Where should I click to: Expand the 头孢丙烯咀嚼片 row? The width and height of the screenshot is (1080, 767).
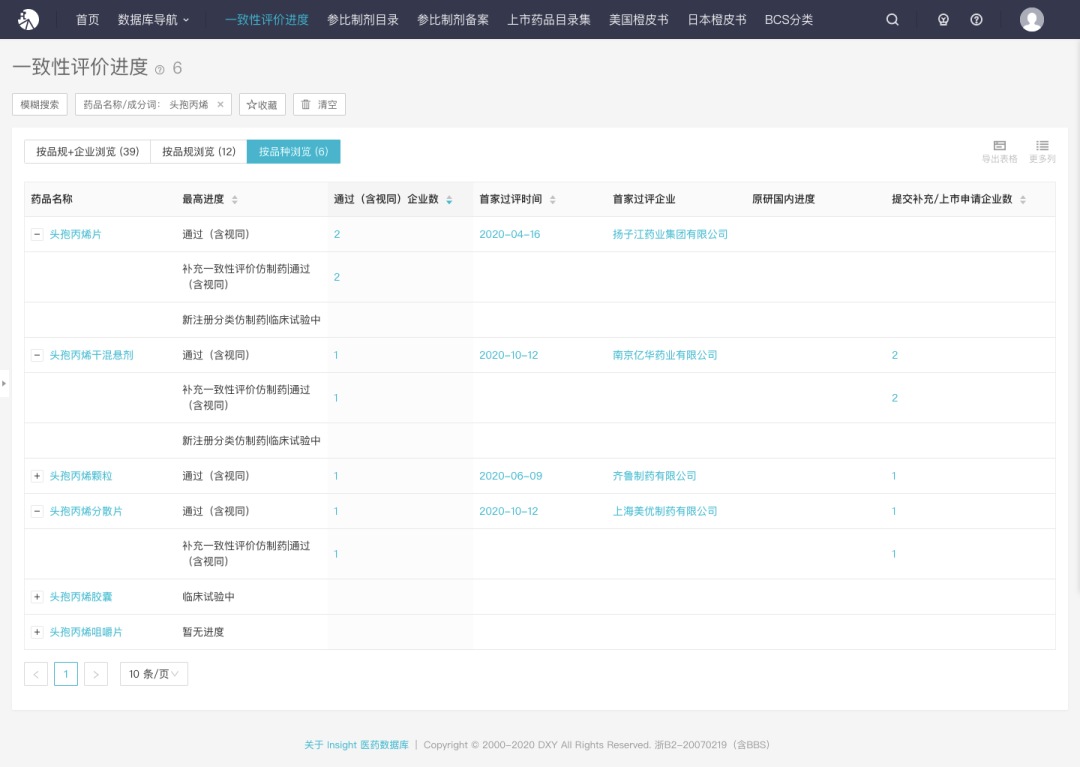click(37, 632)
